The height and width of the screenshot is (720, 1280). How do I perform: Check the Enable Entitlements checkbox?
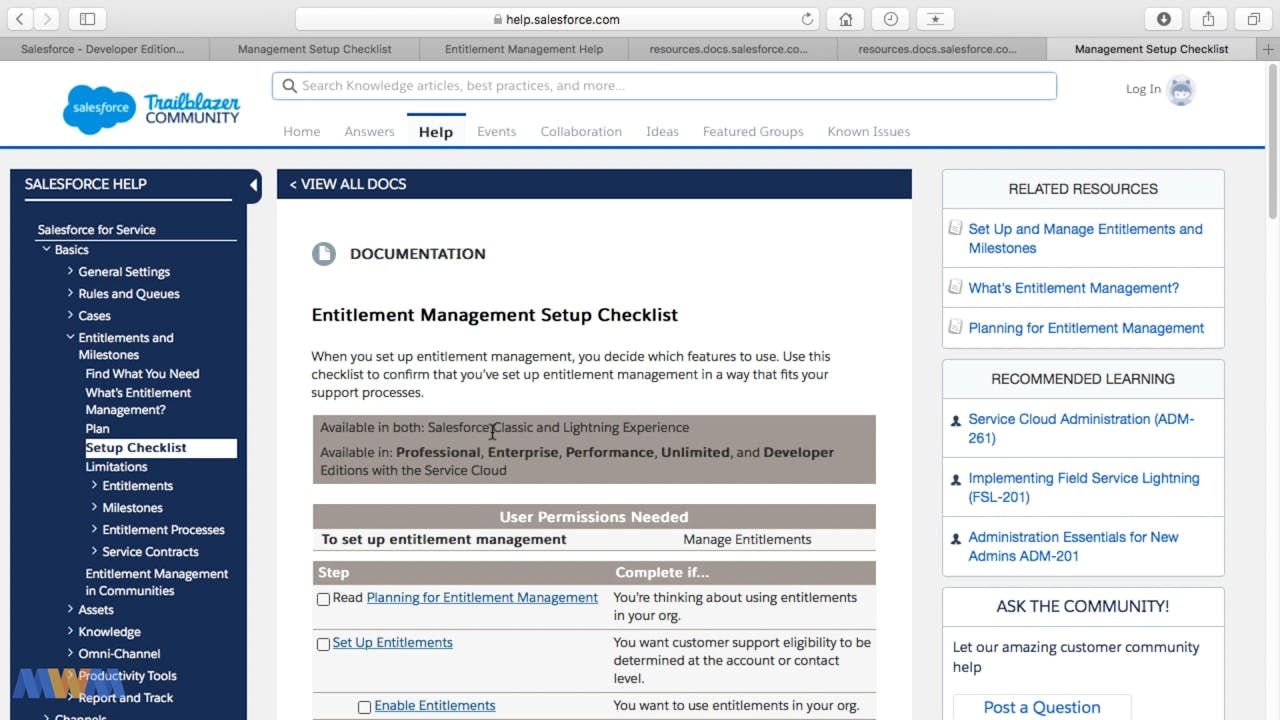[365, 707]
